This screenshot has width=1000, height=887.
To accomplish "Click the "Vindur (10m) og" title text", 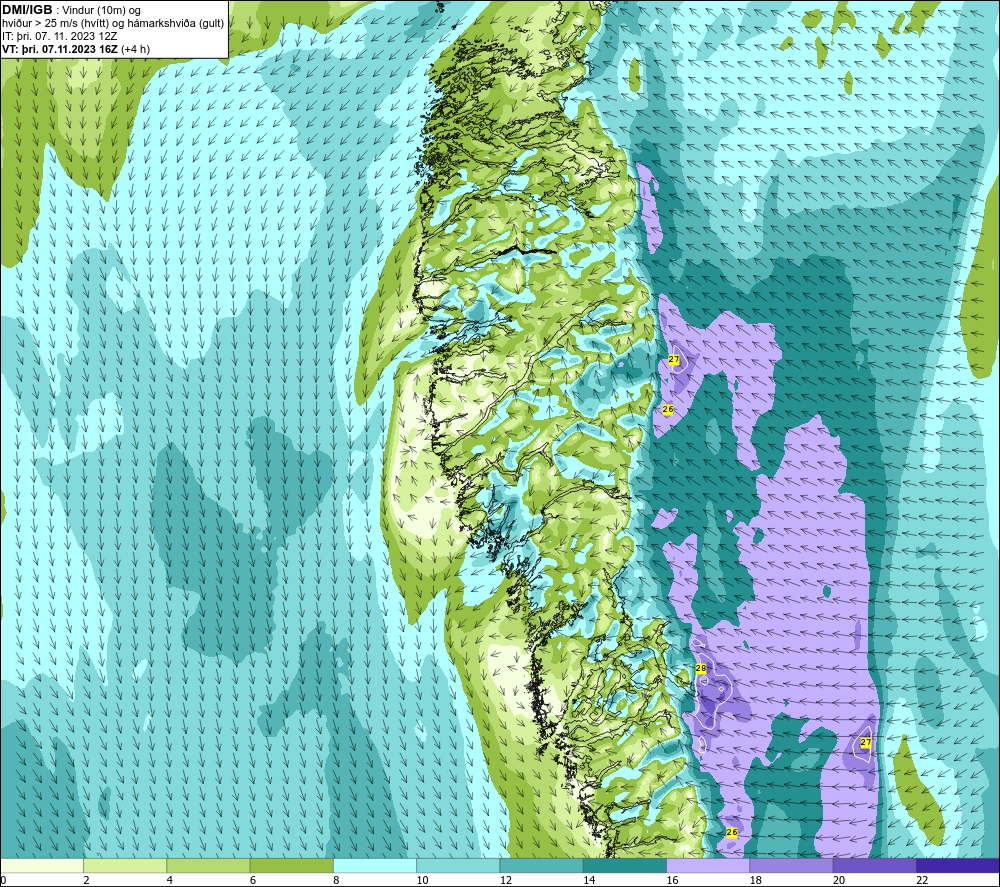I will pyautogui.click(x=101, y=11).
